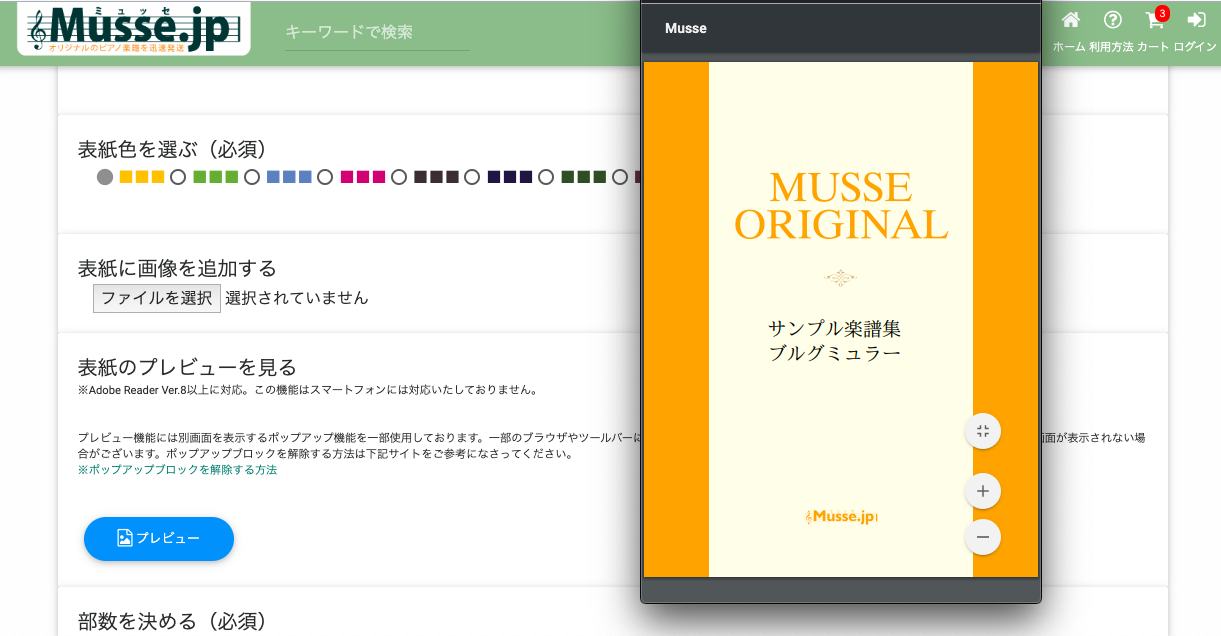Click the blue color swatches
The width and height of the screenshot is (1221, 636).
(x=289, y=177)
